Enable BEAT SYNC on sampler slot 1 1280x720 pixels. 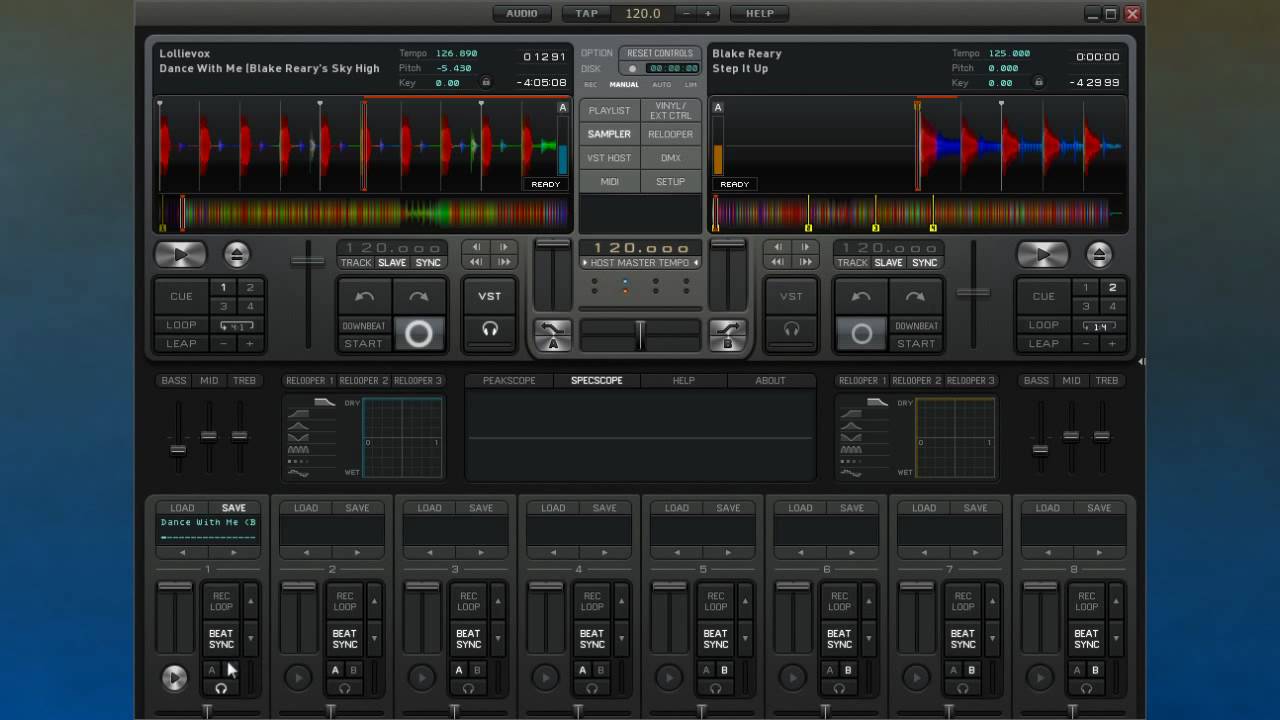click(x=221, y=639)
